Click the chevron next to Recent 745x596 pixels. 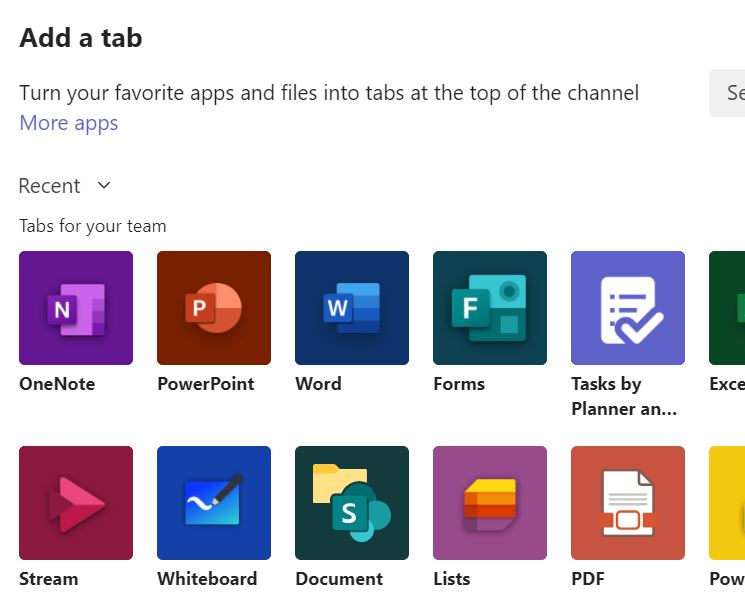point(104,186)
